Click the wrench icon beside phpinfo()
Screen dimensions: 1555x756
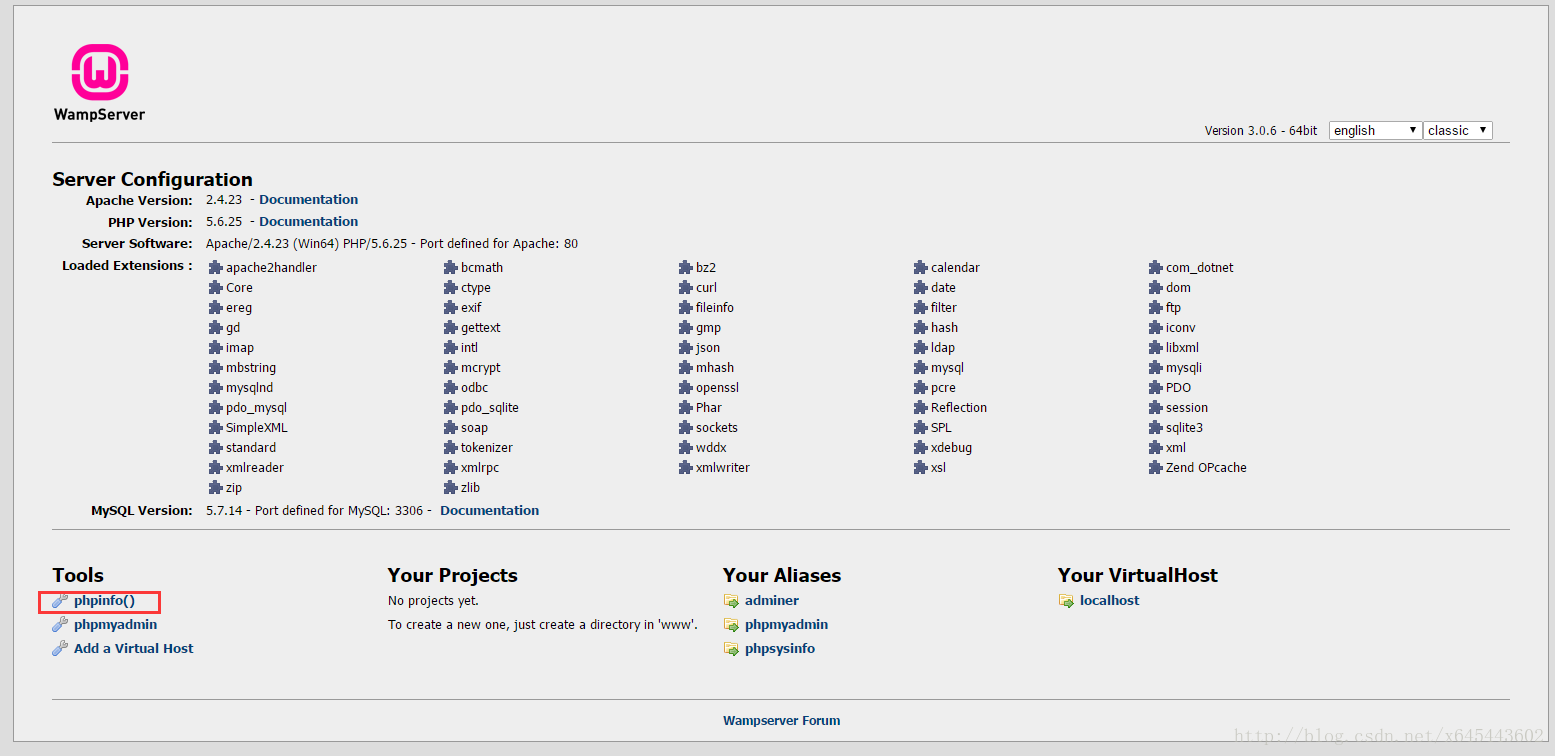(x=60, y=601)
